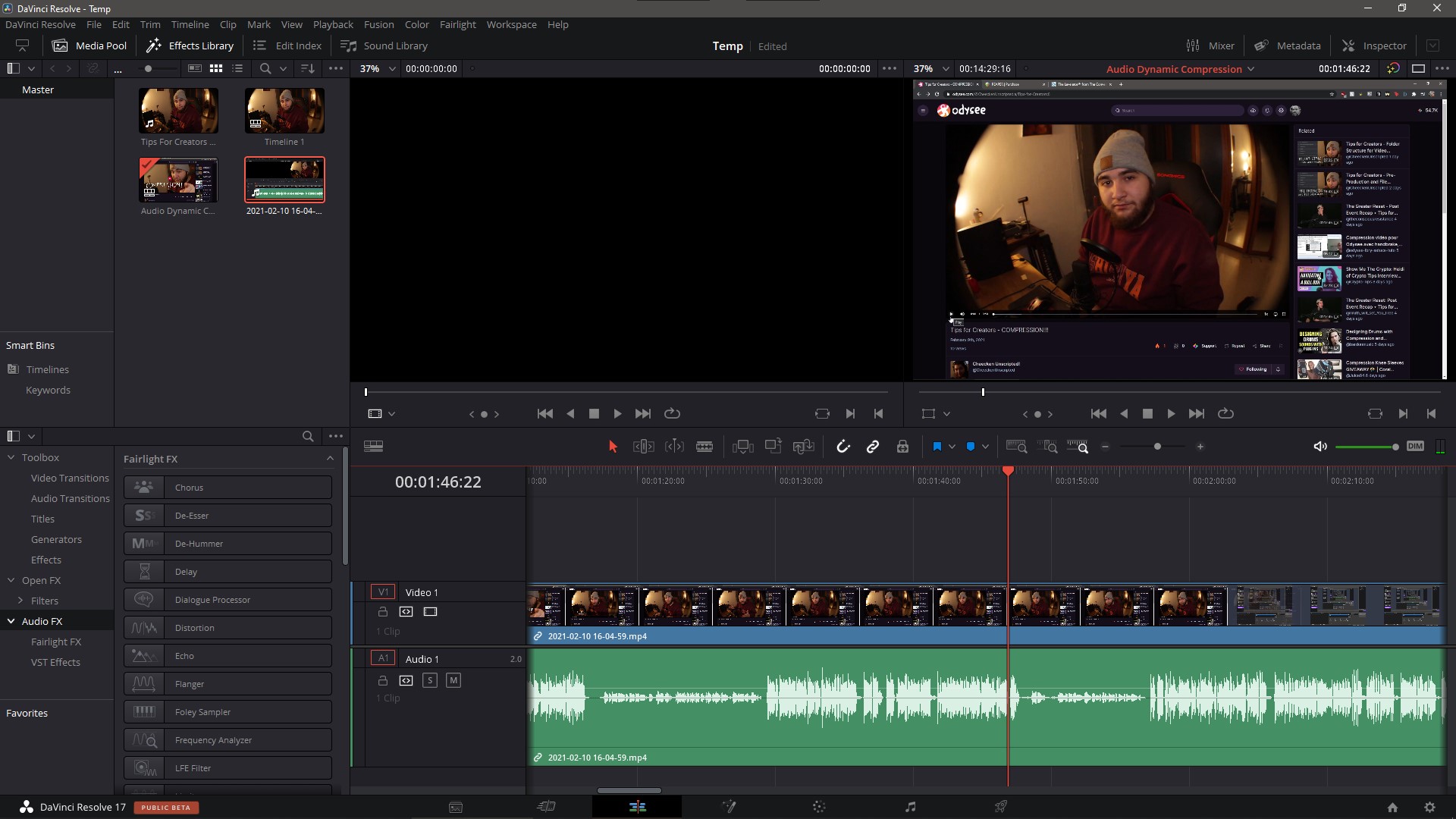Open the Audio Dynamic Compression timeline dropdown
The image size is (1456, 819).
pos(1250,69)
